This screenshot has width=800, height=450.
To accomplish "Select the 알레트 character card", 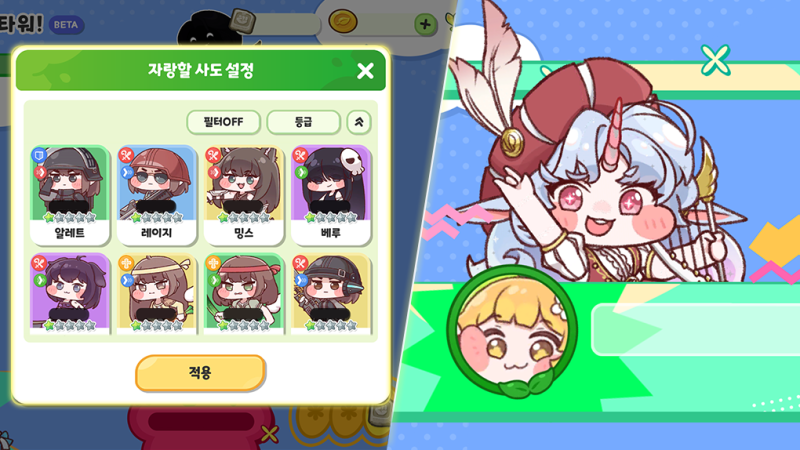I will click(x=70, y=194).
